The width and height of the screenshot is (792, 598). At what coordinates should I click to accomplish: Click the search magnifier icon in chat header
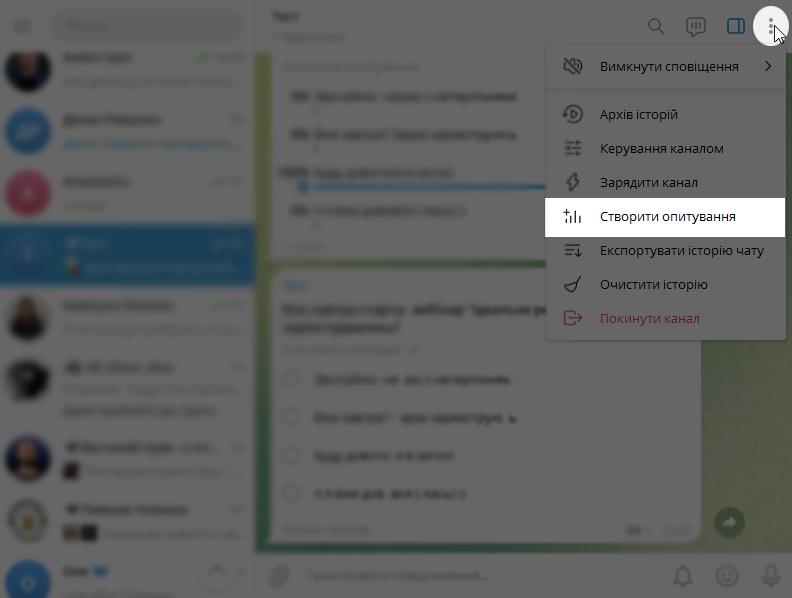656,26
